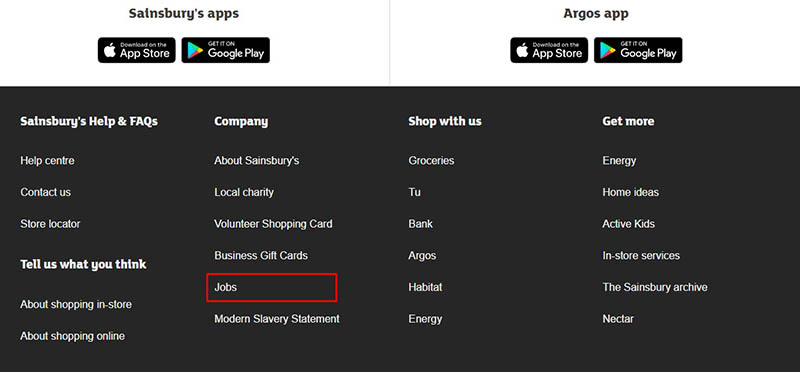This screenshot has width=800, height=372.
Task: Open Business Gift Cards link
Action: (x=261, y=256)
